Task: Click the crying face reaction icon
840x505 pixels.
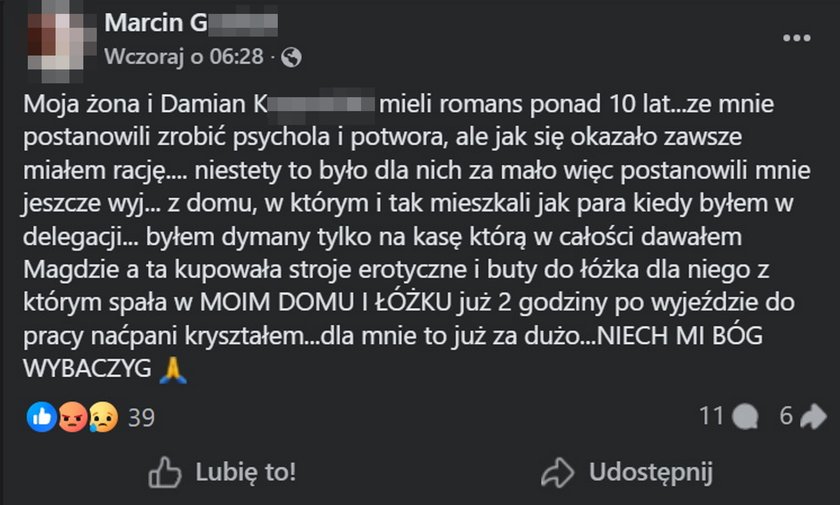Action: [100, 416]
